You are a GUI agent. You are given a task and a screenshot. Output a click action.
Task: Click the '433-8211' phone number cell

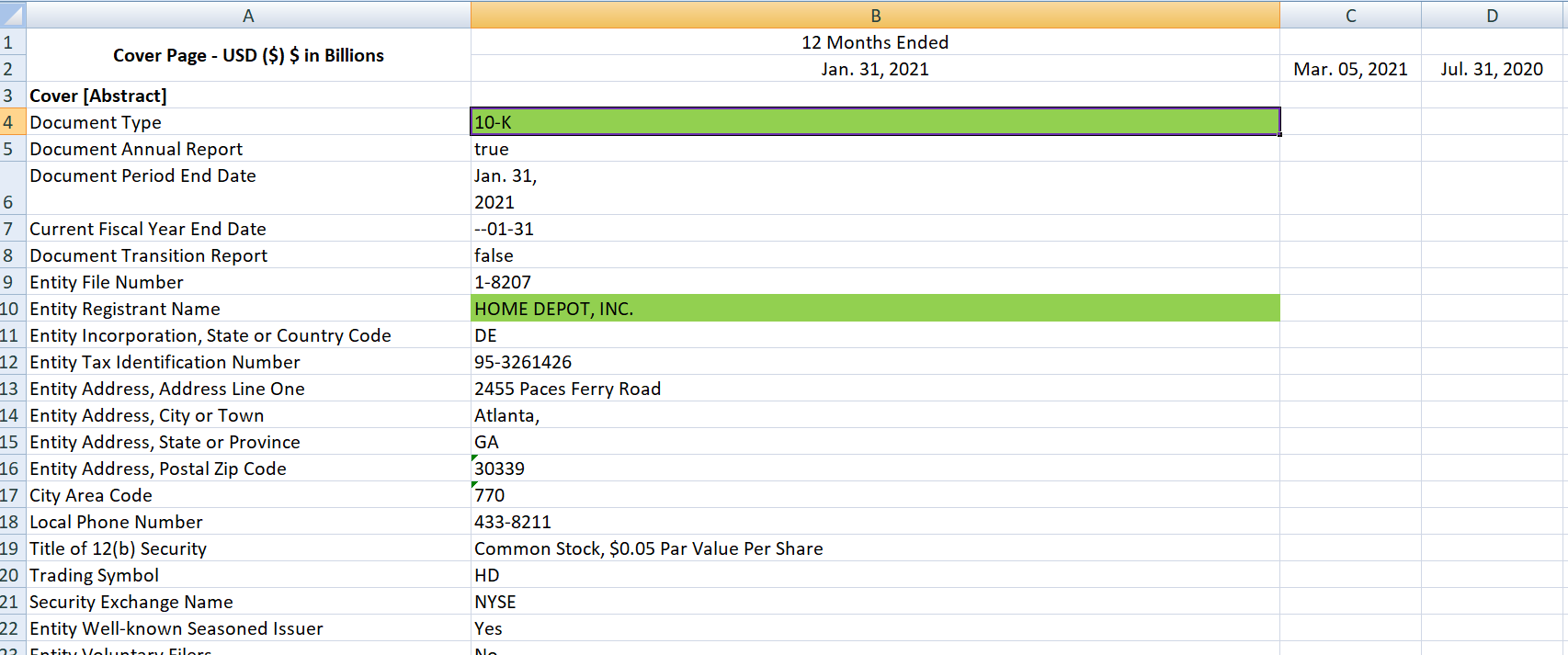pos(875,522)
